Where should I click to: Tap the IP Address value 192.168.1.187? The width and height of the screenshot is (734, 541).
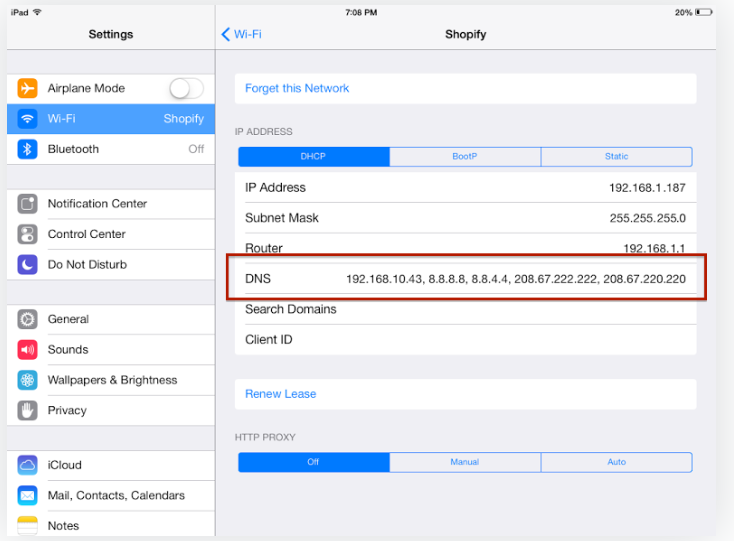pos(647,188)
